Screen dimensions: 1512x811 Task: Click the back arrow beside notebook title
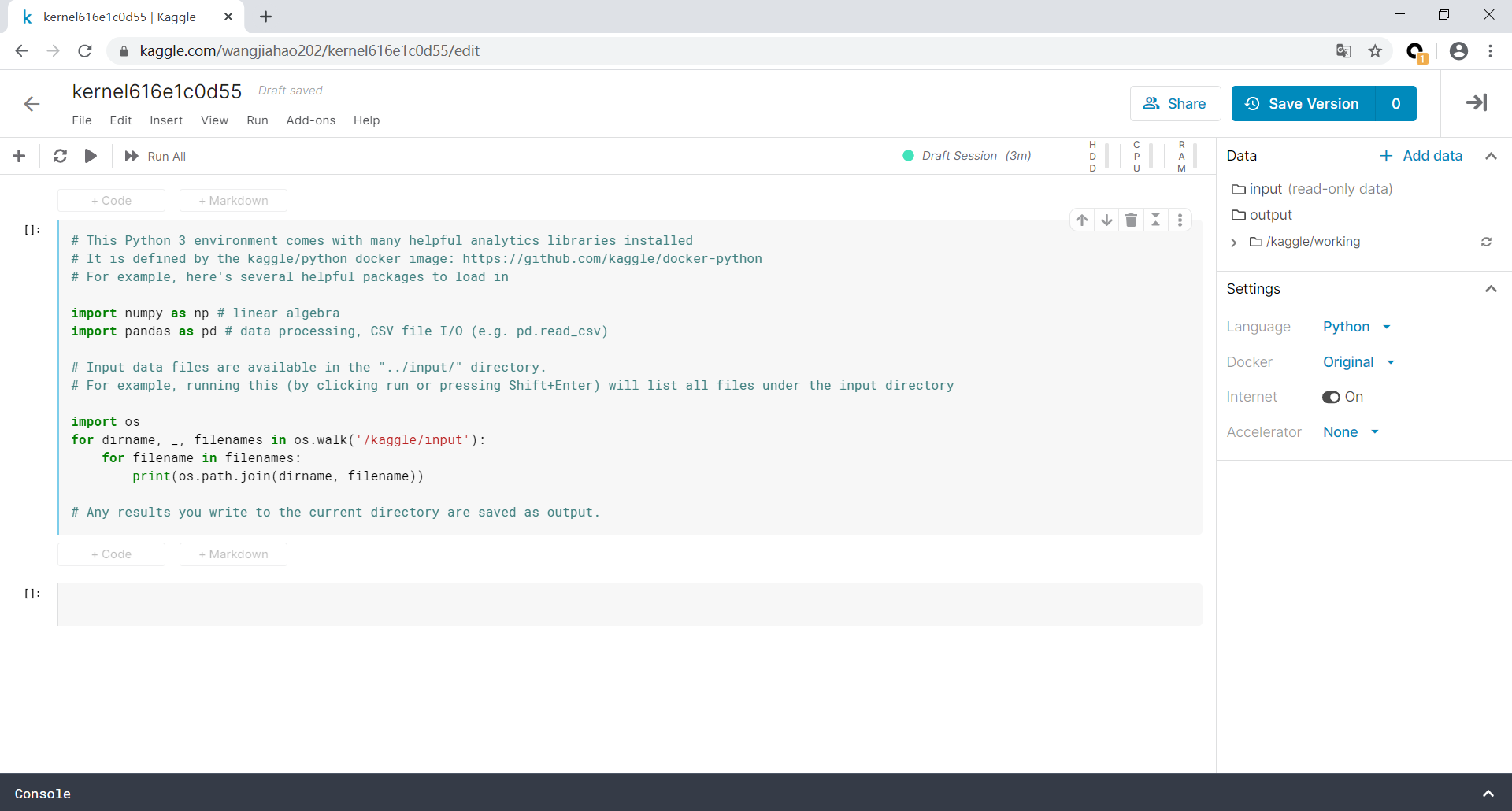[31, 104]
